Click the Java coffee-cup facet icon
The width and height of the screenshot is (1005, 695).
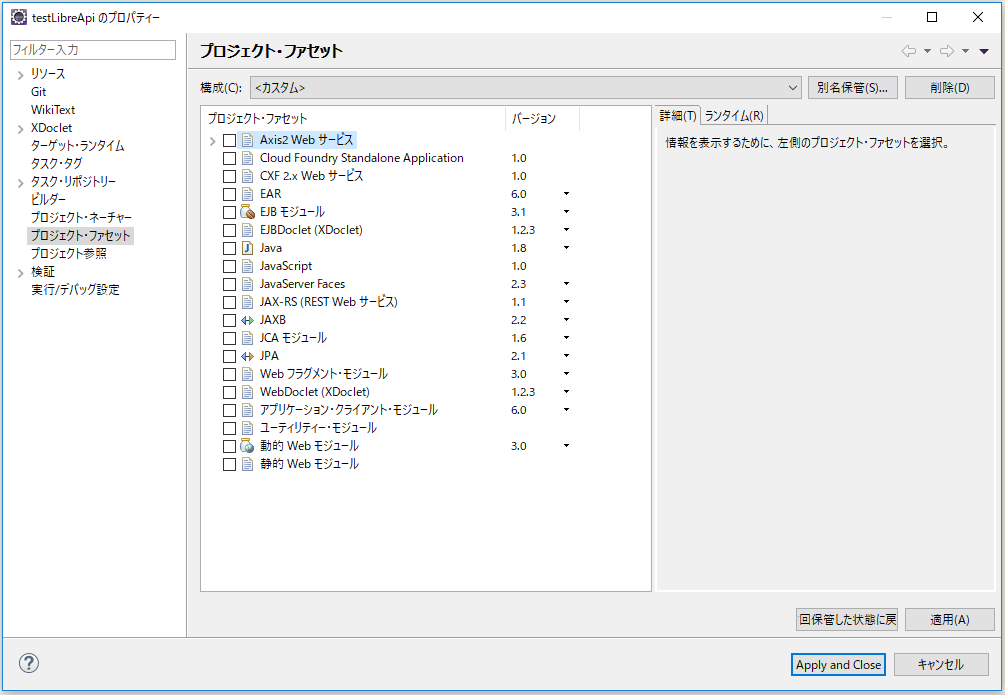pyautogui.click(x=249, y=248)
